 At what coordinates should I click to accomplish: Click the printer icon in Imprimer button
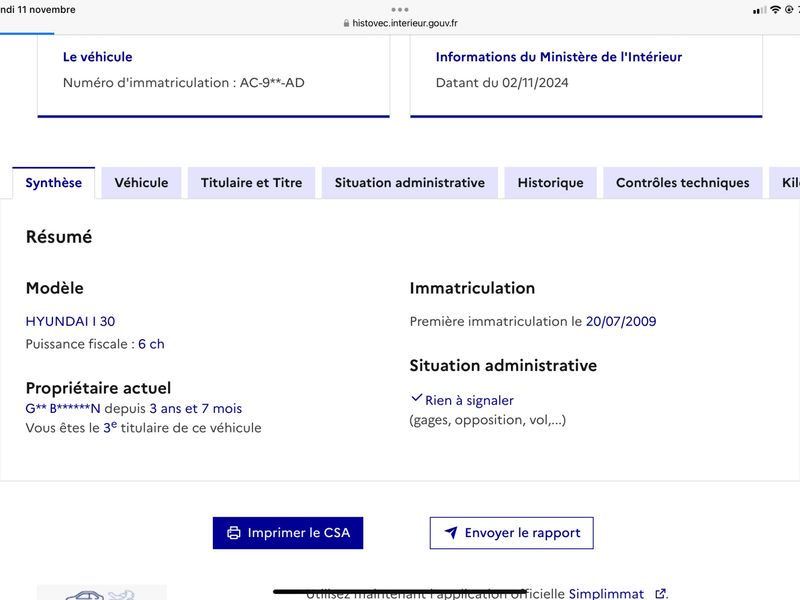pyautogui.click(x=234, y=533)
